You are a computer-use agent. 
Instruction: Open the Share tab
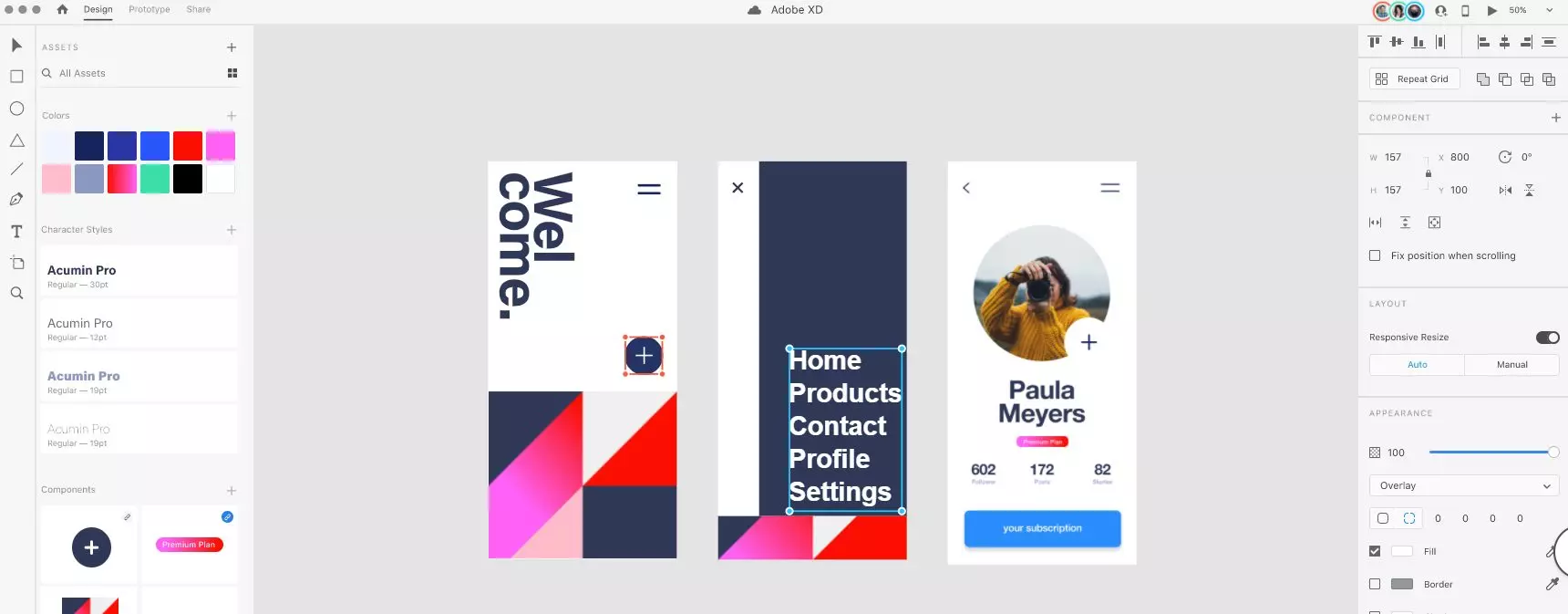pos(199,9)
